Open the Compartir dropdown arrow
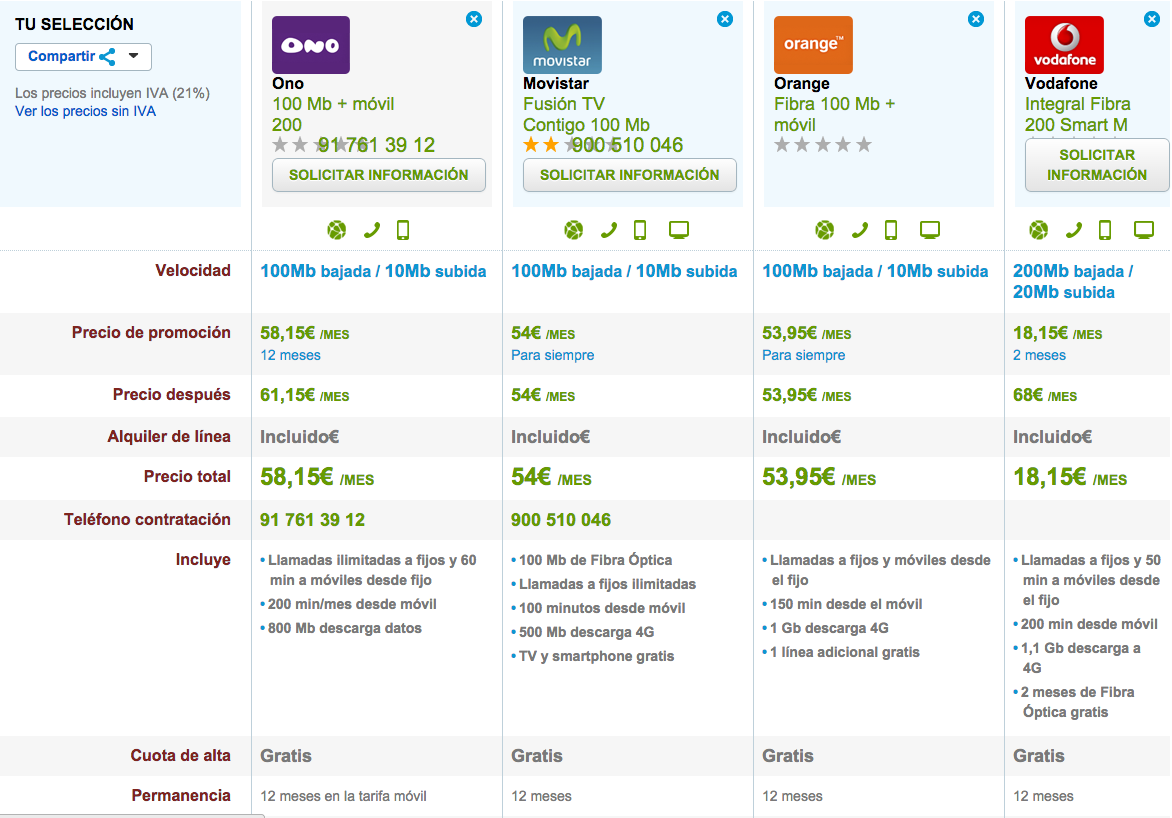 pos(133,56)
